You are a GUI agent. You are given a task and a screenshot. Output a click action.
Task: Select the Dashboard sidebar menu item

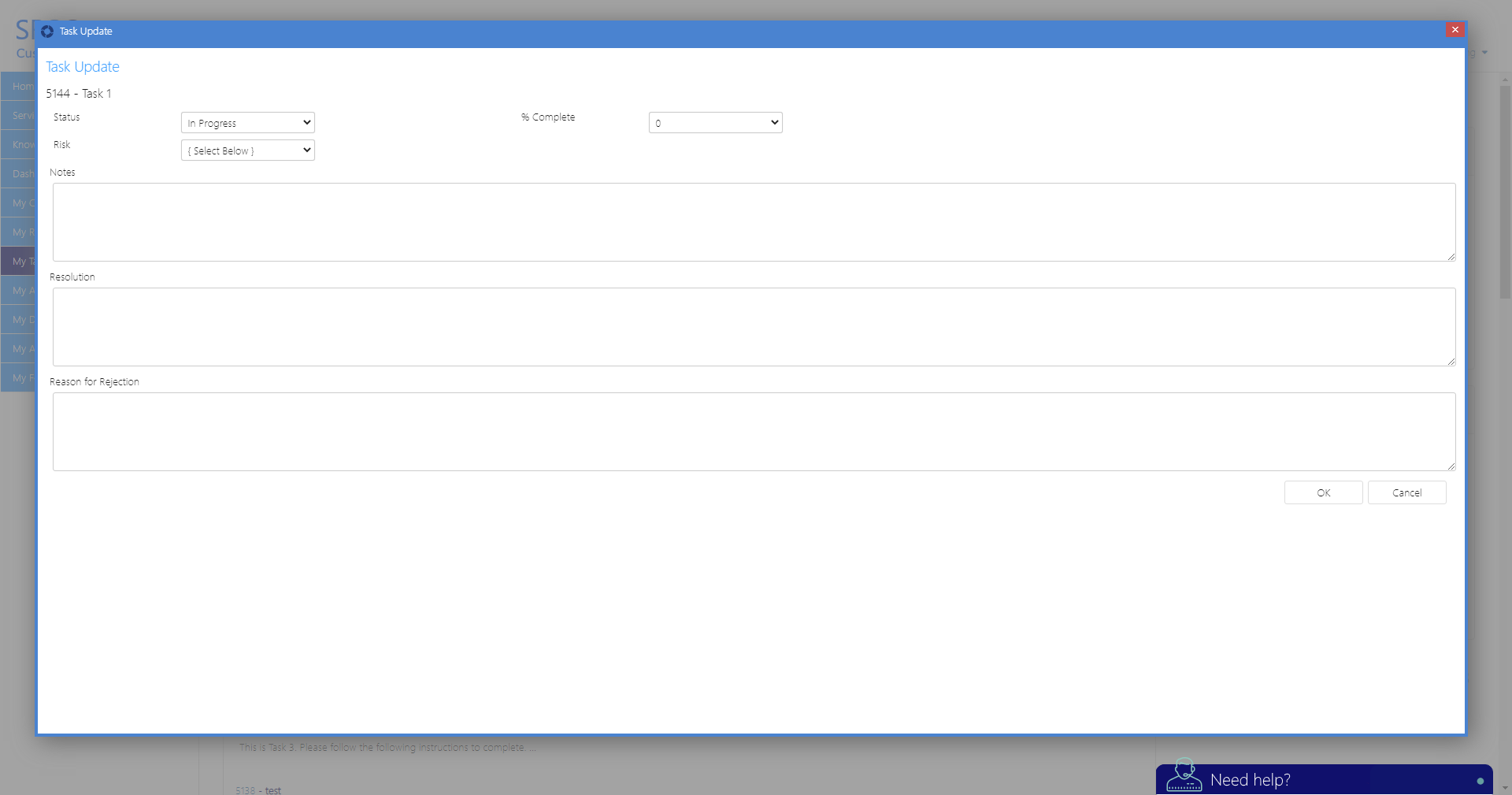pyautogui.click(x=18, y=174)
